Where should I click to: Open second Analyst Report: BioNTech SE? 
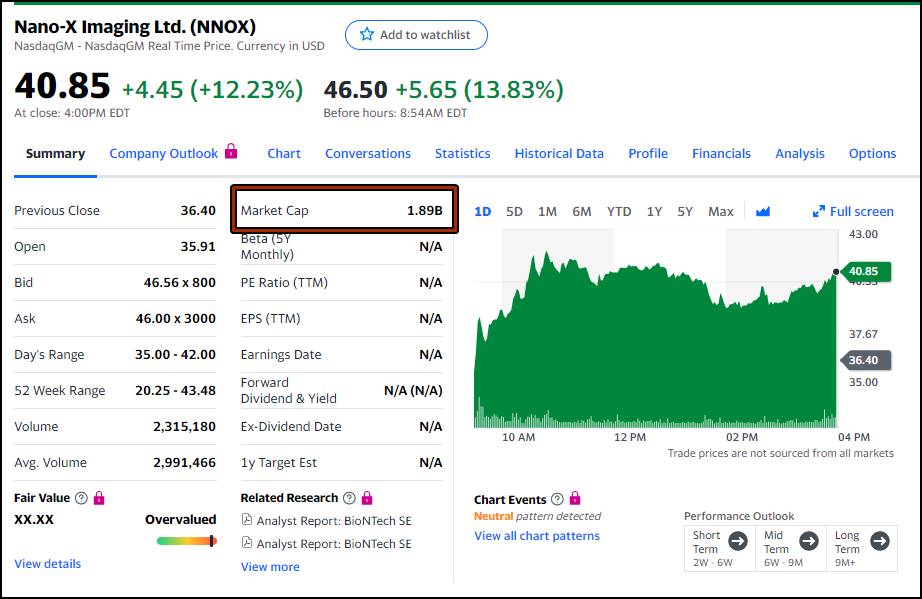(334, 544)
